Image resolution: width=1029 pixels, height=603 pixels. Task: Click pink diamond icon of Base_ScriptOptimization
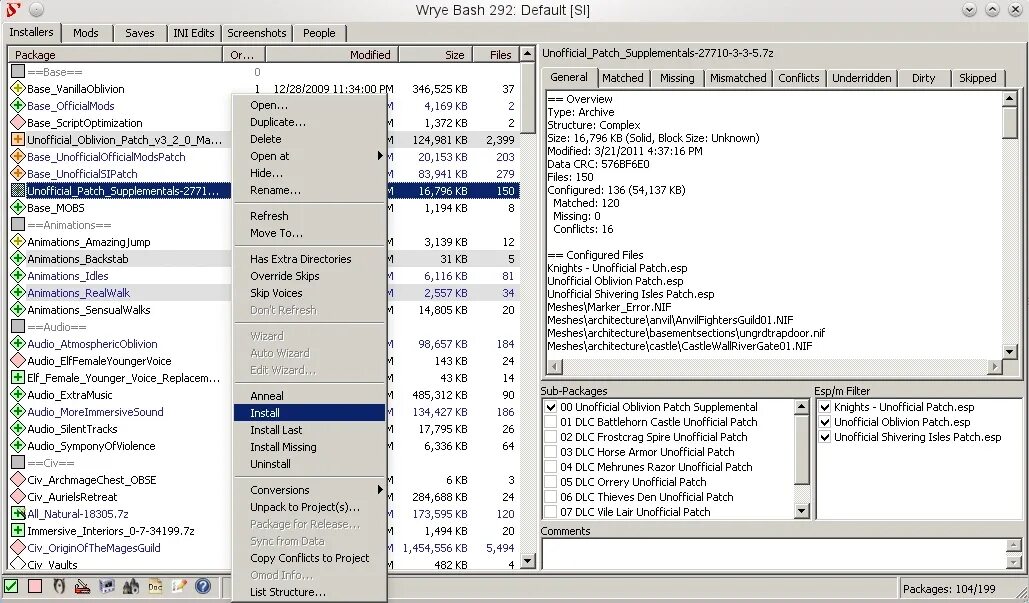click(18, 123)
